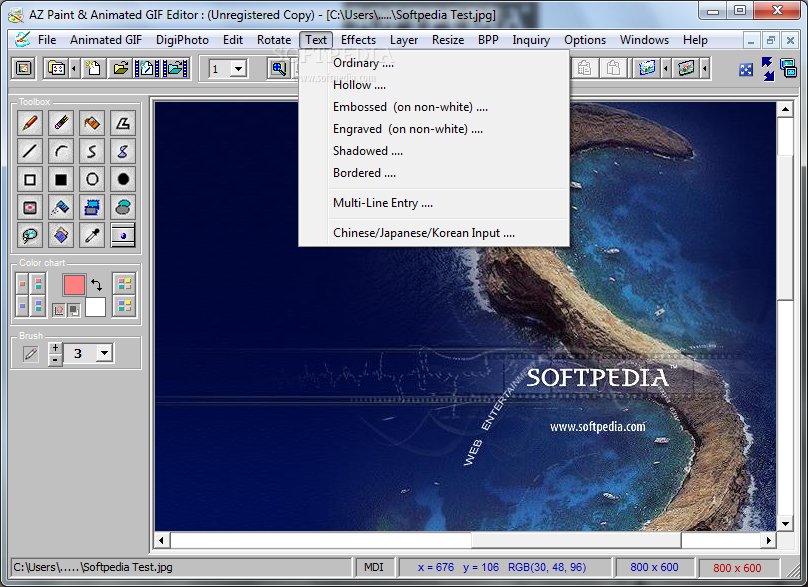
Task: Select the pink rounded-rectangle tool
Action: coord(30,207)
